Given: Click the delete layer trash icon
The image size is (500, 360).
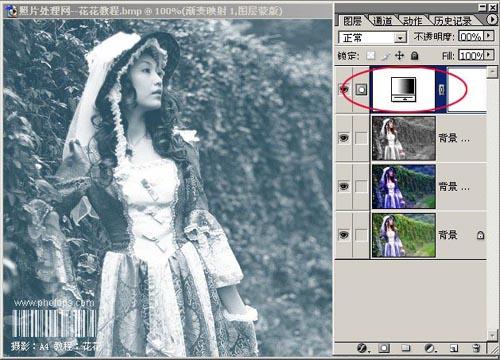Looking at the screenshot, I should (476, 348).
